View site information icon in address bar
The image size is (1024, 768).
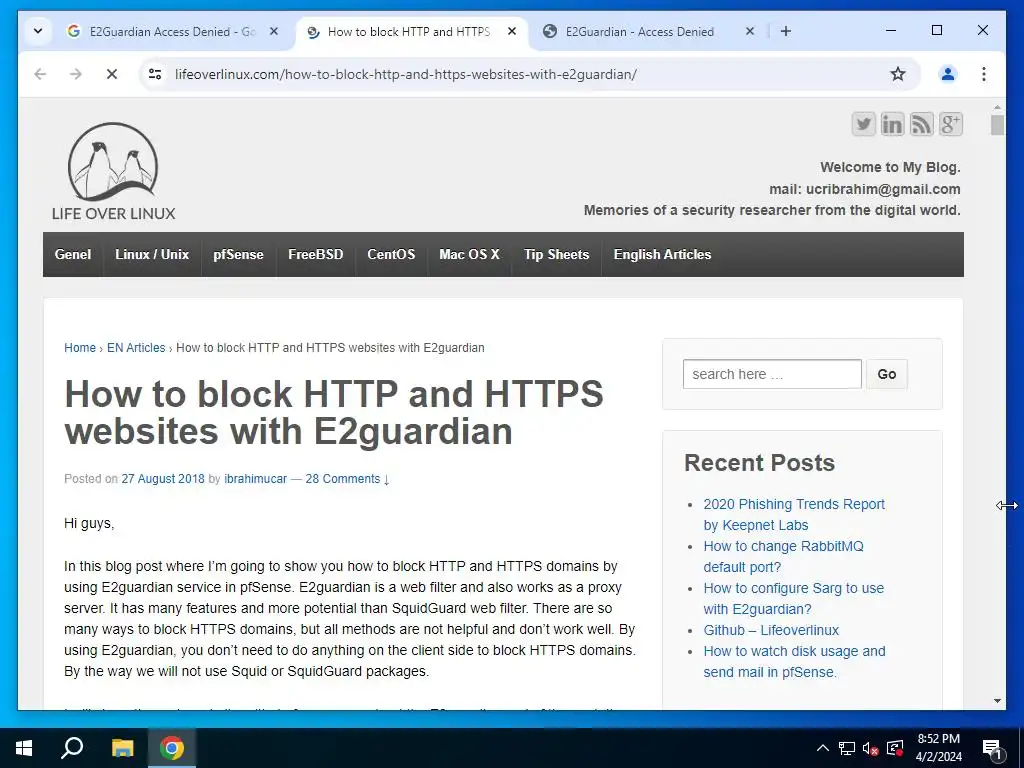[x=155, y=74]
